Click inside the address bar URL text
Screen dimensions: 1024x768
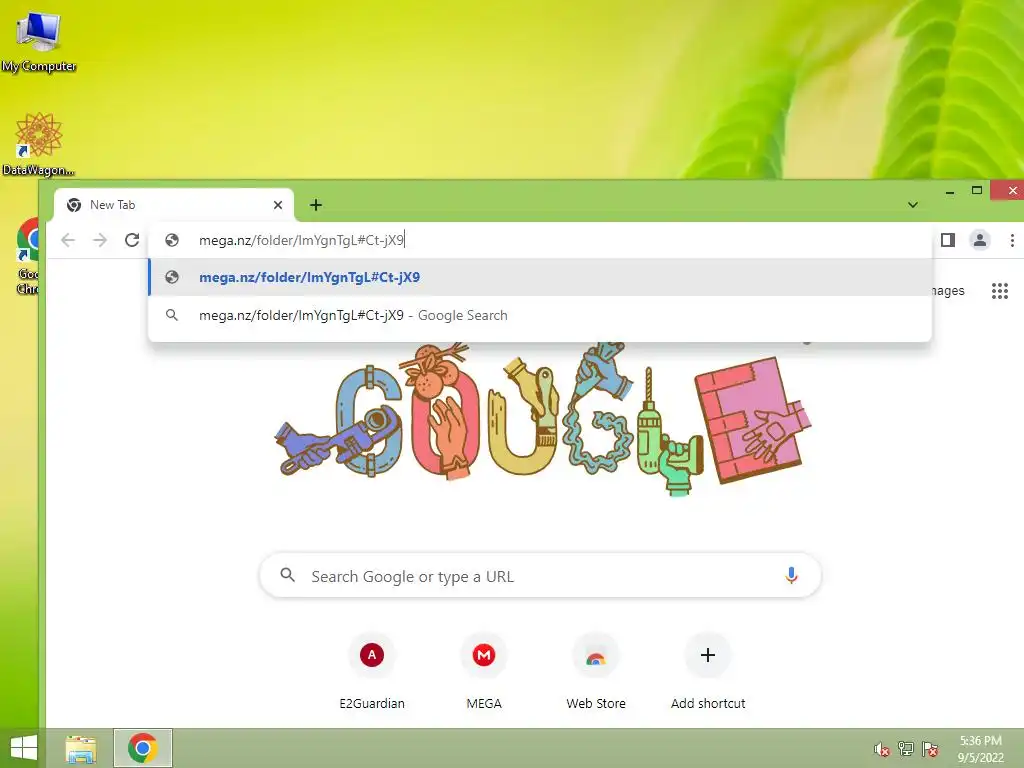pyautogui.click(x=302, y=240)
